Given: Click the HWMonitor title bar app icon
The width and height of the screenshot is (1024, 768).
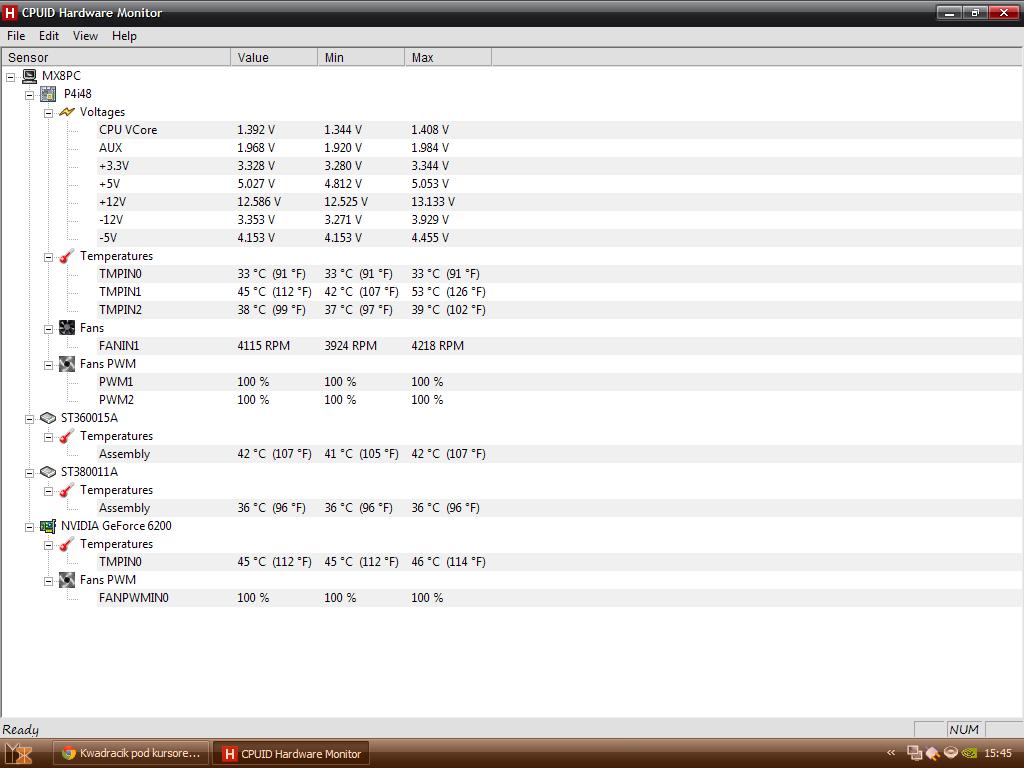Looking at the screenshot, I should click(x=10, y=12).
